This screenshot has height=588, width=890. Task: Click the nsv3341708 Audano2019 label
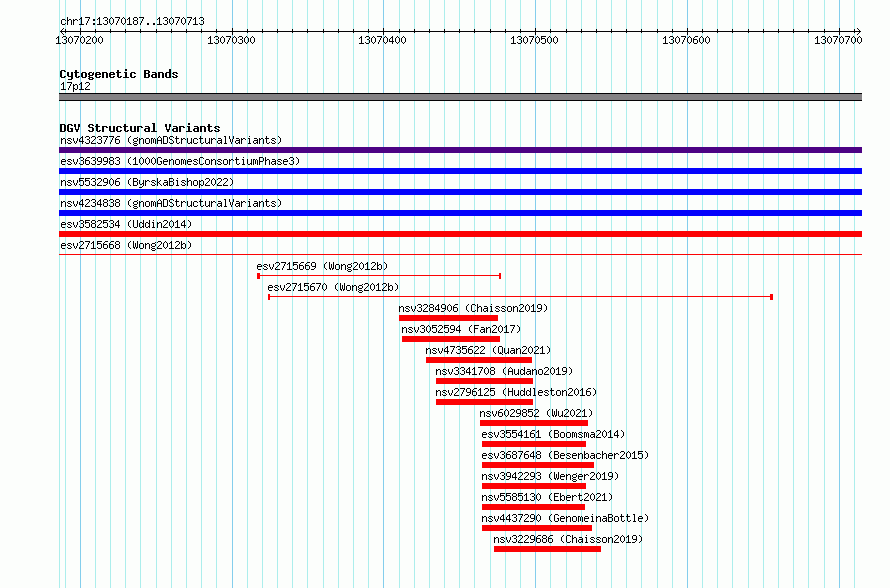[504, 371]
